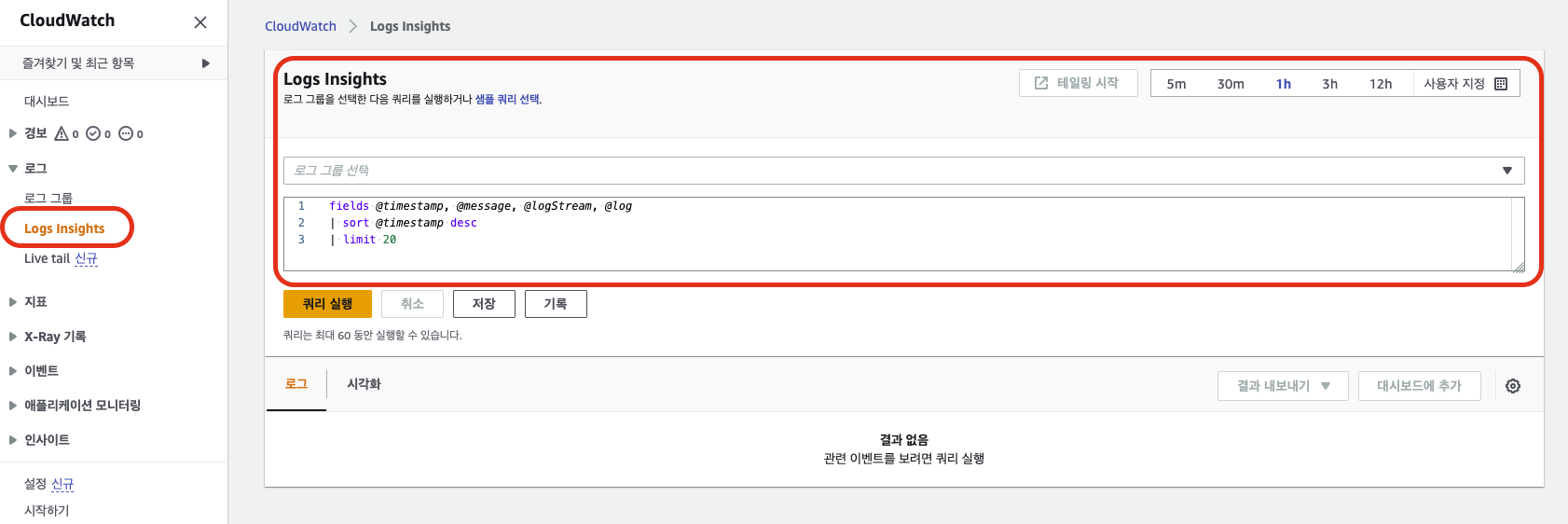The height and width of the screenshot is (524, 1568).
Task: Expand the 애플리케이션 모니터링 section
Action: pos(13,406)
